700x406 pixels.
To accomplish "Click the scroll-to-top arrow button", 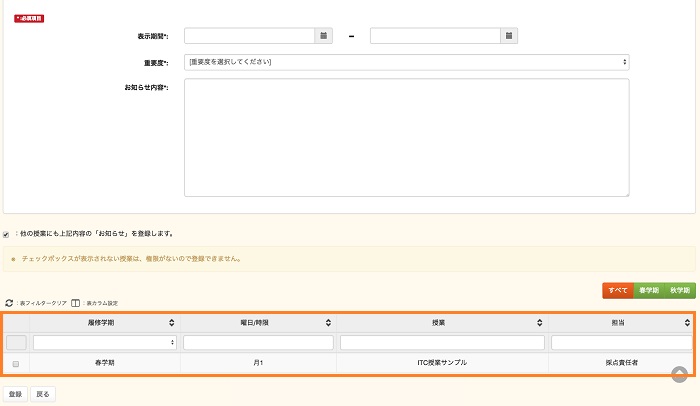I will (x=679, y=374).
